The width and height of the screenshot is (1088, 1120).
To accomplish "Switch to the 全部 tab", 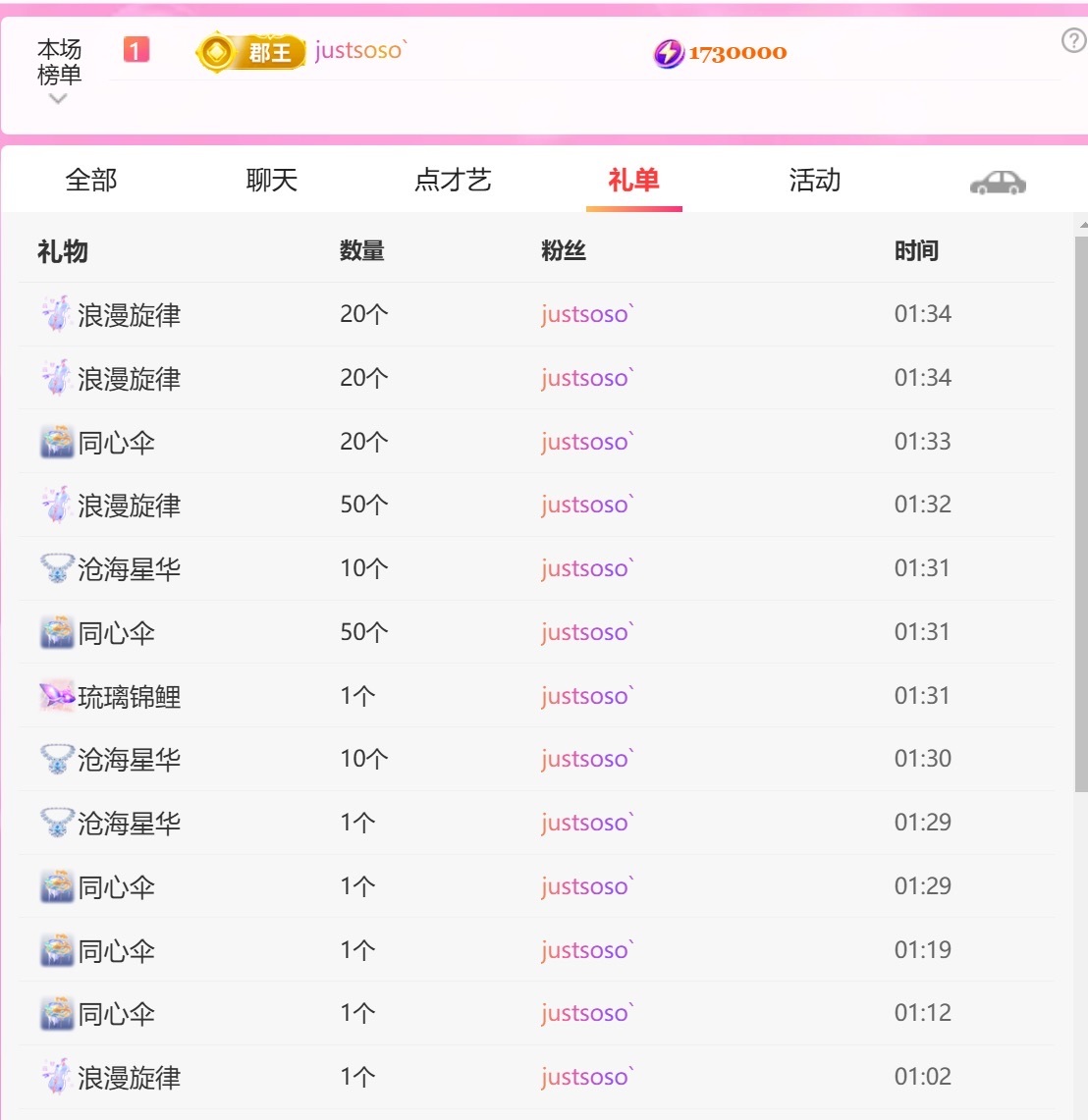I will 90,180.
